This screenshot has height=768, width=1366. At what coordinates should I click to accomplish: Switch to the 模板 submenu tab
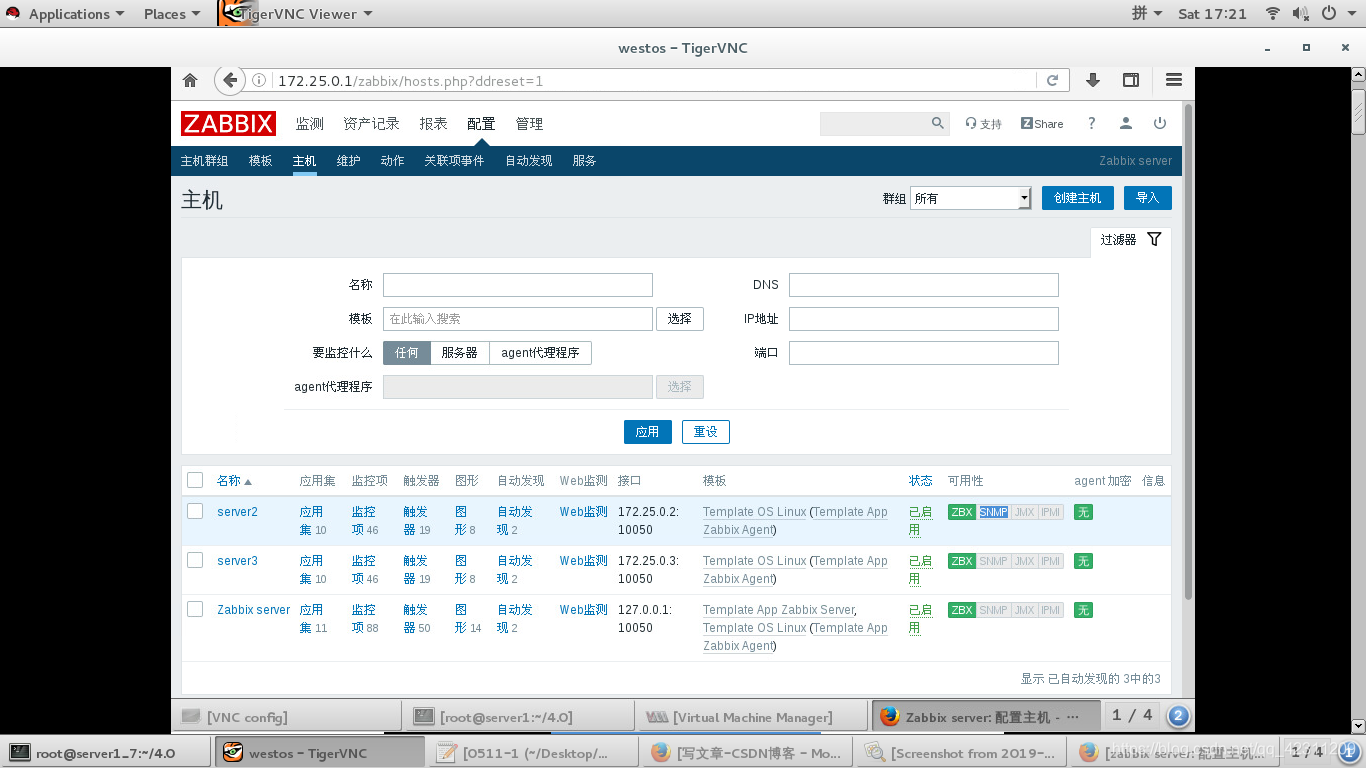260,161
